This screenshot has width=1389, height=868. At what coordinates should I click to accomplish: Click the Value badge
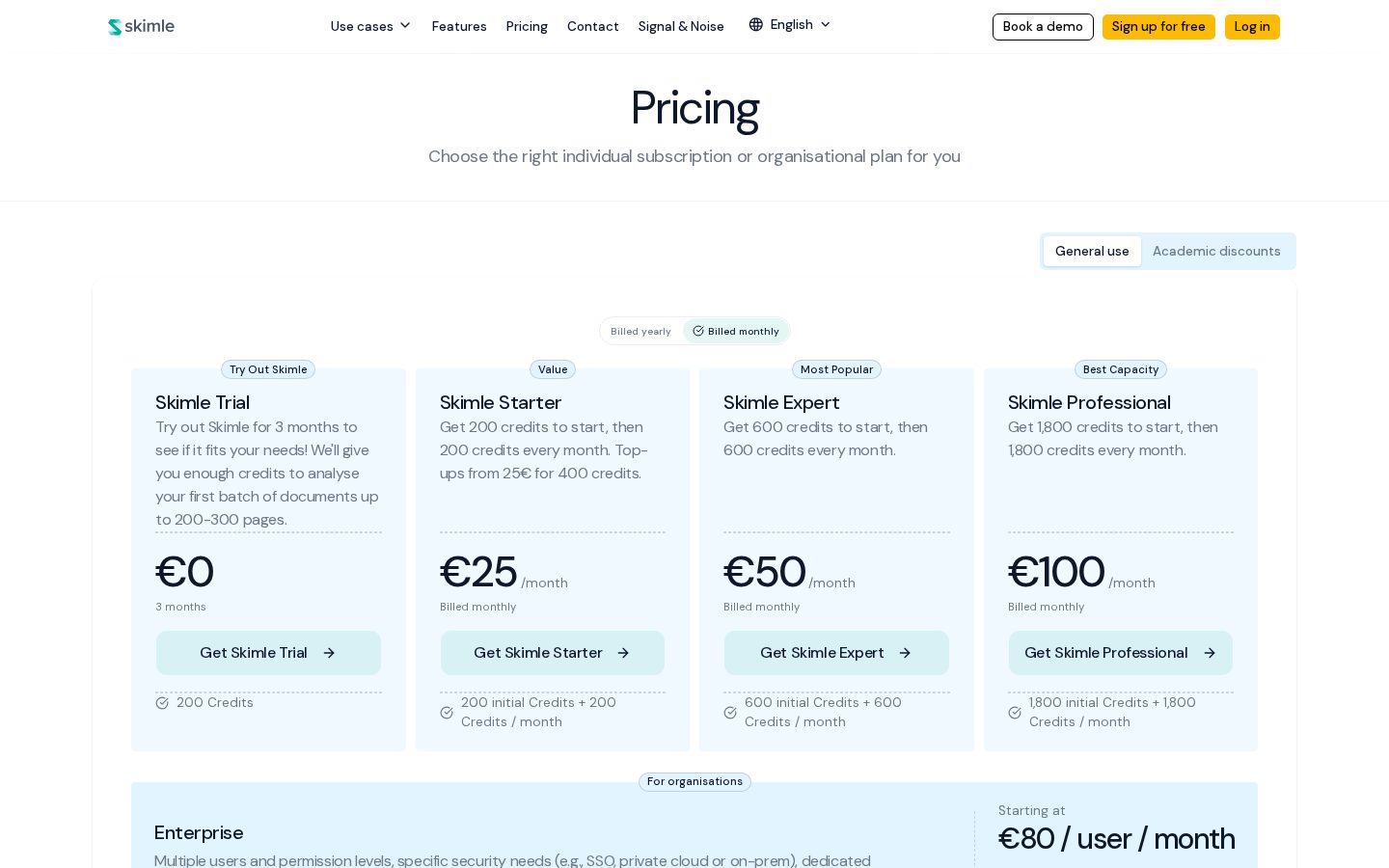(x=553, y=369)
